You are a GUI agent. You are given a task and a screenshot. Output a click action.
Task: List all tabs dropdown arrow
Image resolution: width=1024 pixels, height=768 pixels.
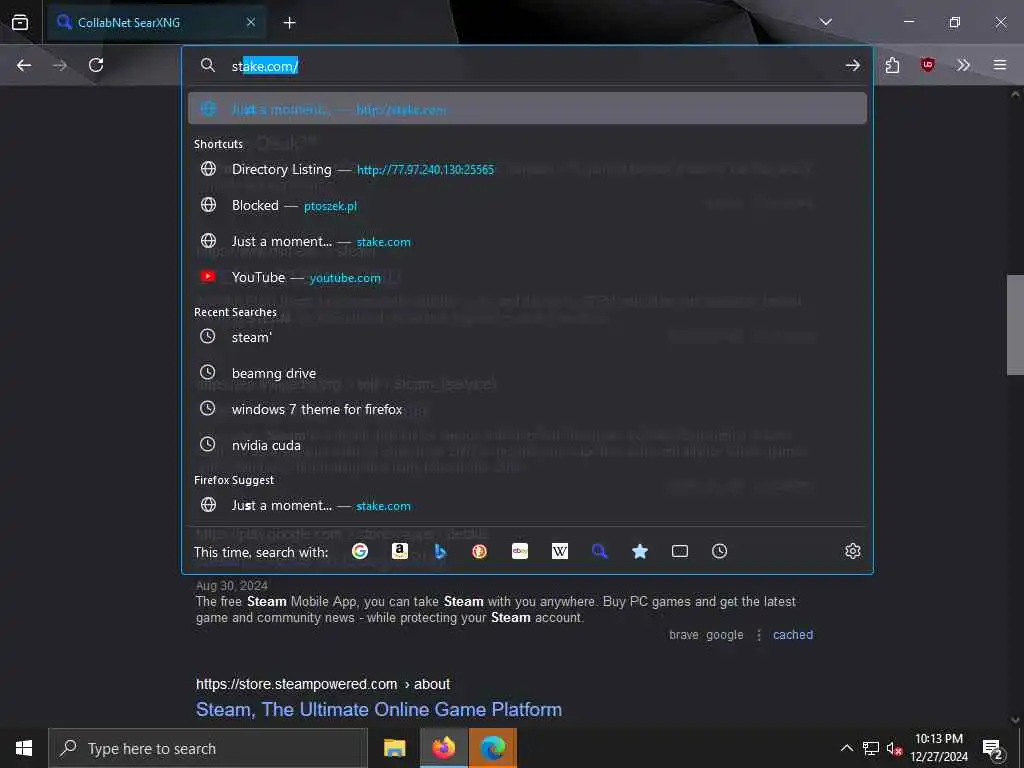click(825, 22)
